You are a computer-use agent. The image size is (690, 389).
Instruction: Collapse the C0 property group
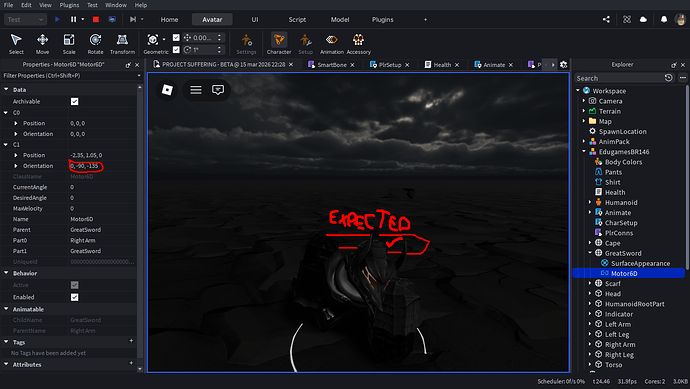point(6,113)
